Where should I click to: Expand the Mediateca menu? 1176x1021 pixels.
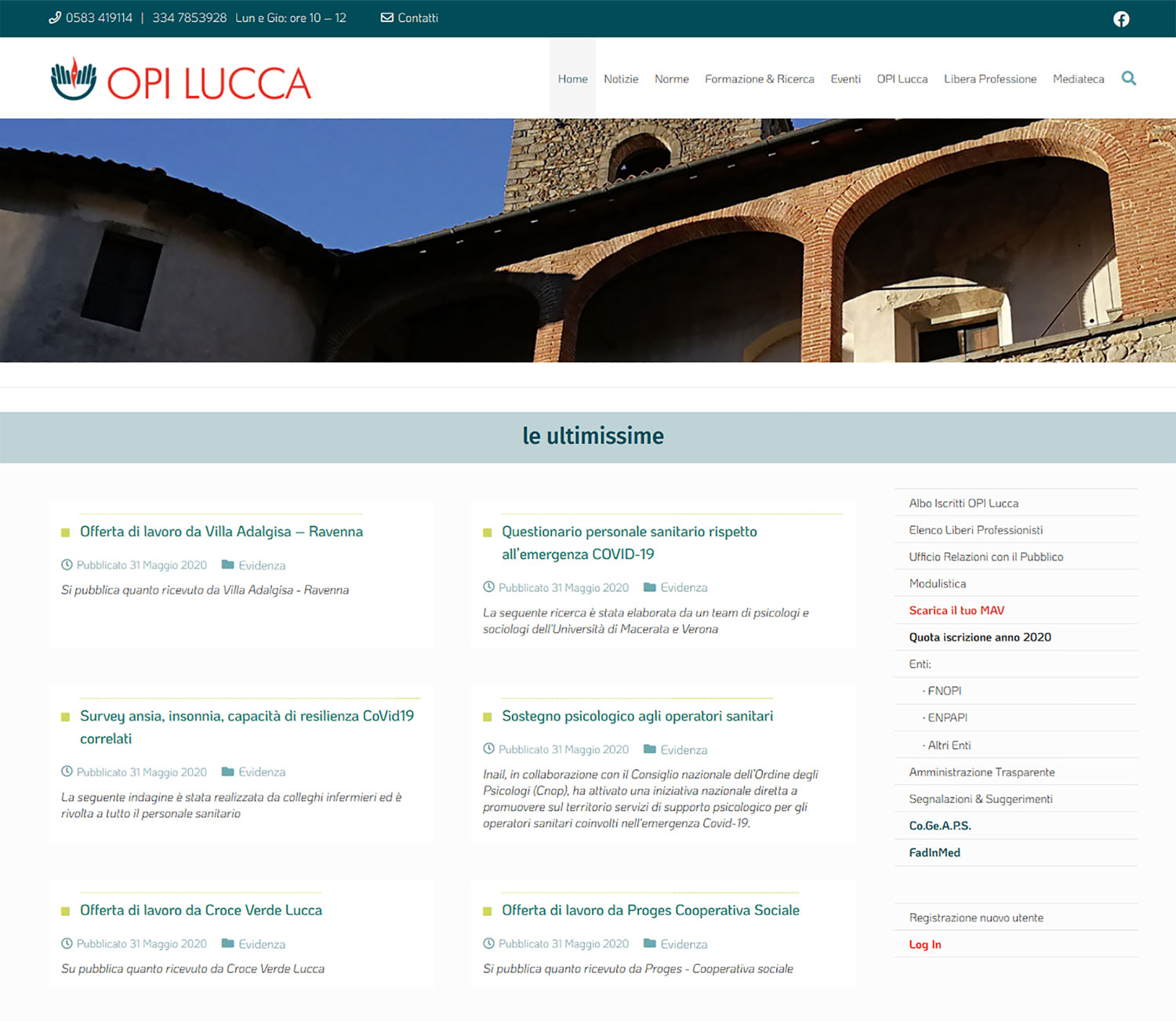pos(1078,79)
